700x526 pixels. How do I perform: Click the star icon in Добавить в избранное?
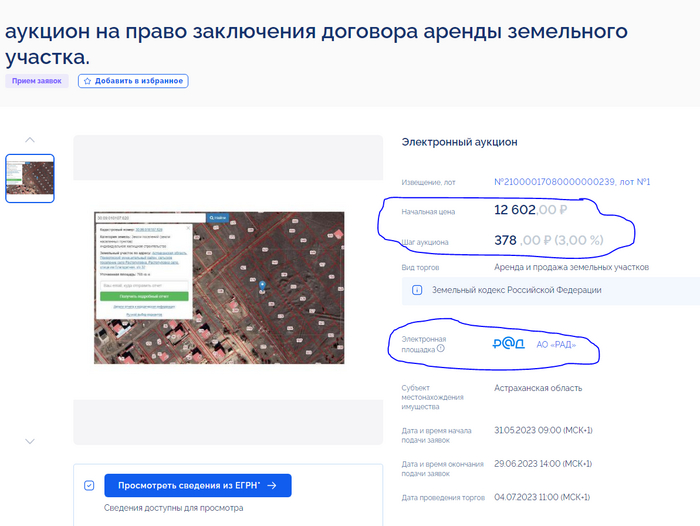click(87, 81)
